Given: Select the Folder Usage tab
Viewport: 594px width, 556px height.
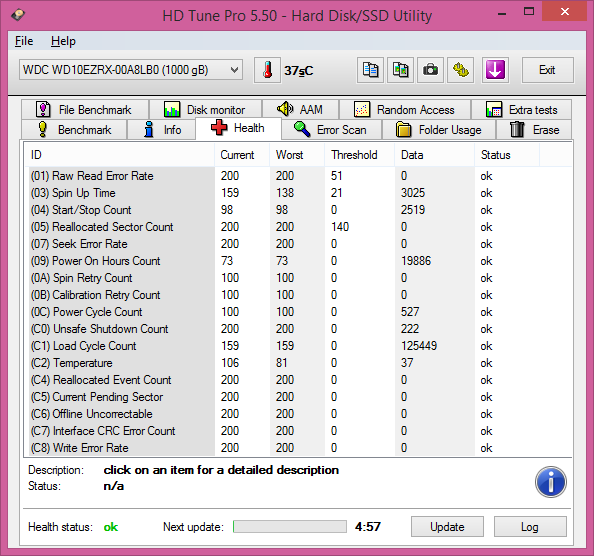Looking at the screenshot, I should coord(439,130).
